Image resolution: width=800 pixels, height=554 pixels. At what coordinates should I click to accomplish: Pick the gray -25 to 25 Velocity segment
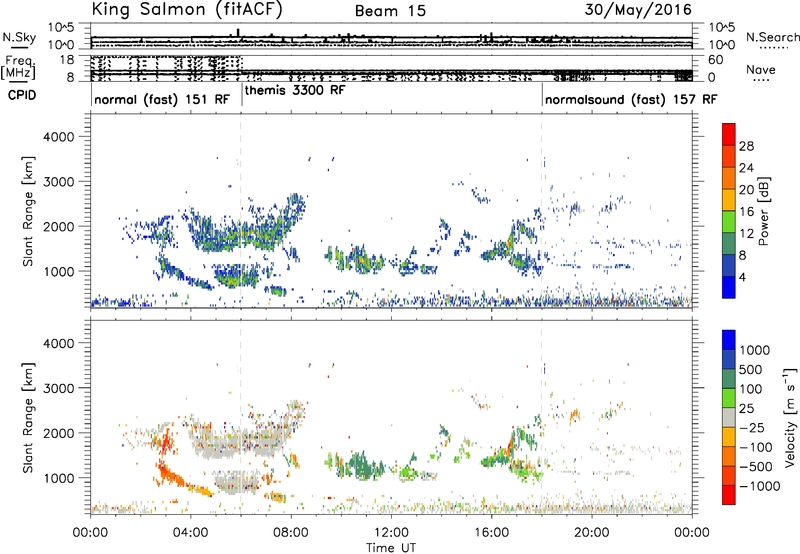click(729, 417)
